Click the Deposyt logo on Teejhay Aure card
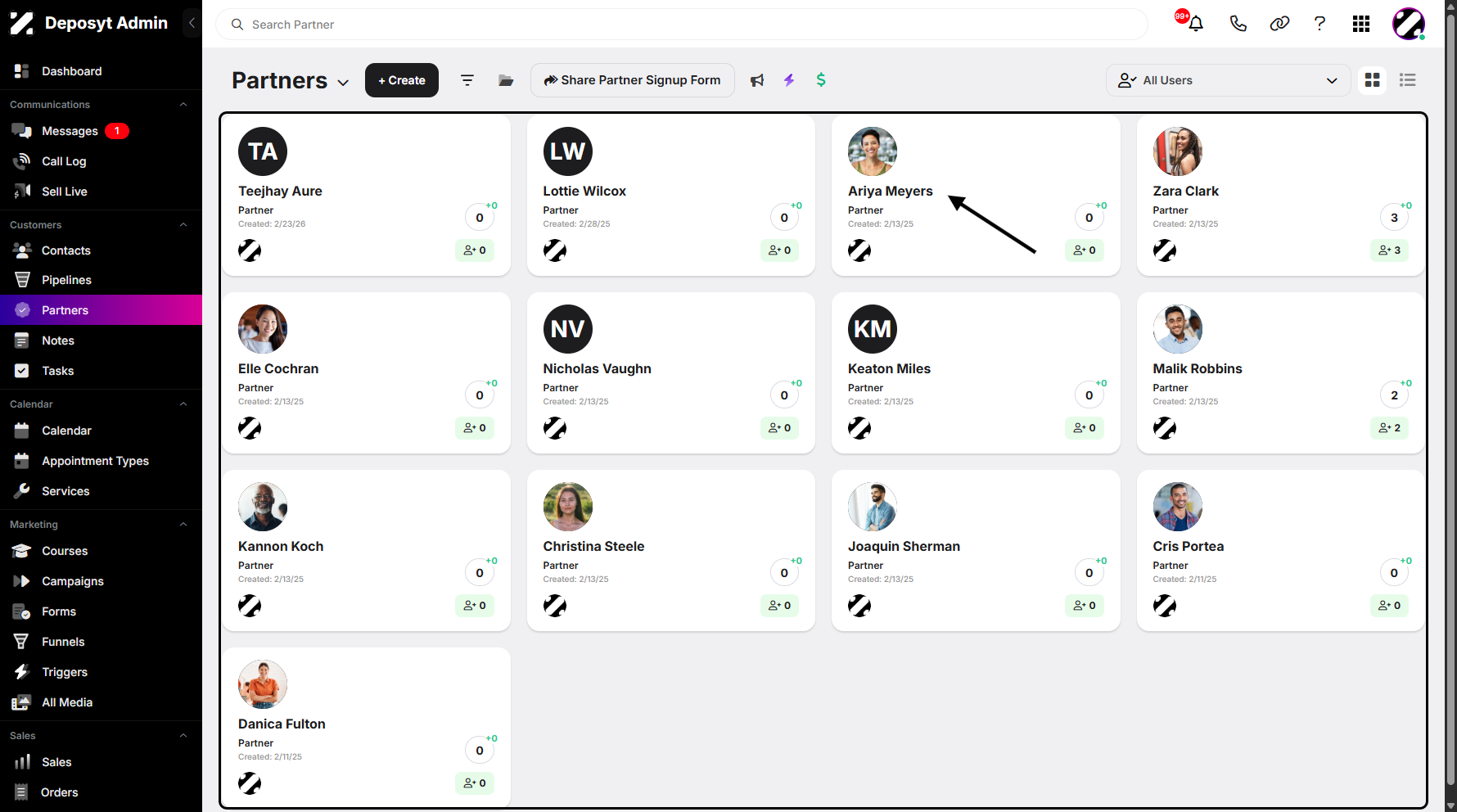The height and width of the screenshot is (812, 1457). point(250,250)
